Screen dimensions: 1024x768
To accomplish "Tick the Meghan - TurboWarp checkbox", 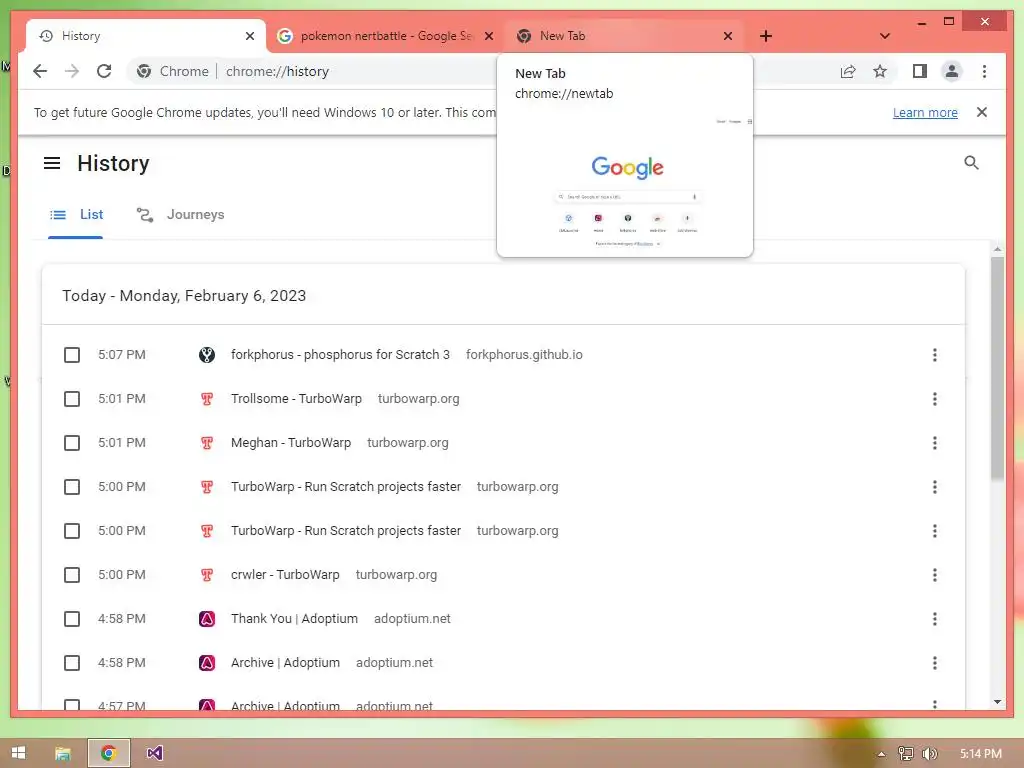I will (x=72, y=443).
